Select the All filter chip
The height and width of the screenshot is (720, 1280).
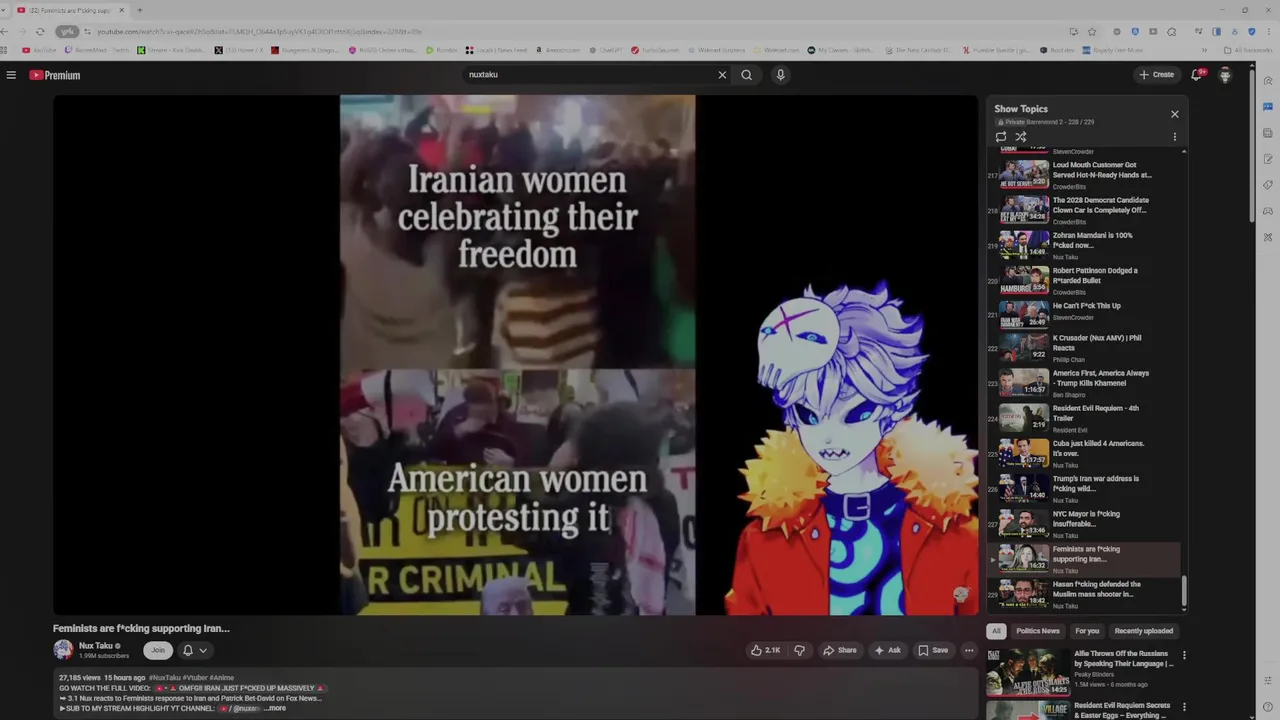[996, 631]
